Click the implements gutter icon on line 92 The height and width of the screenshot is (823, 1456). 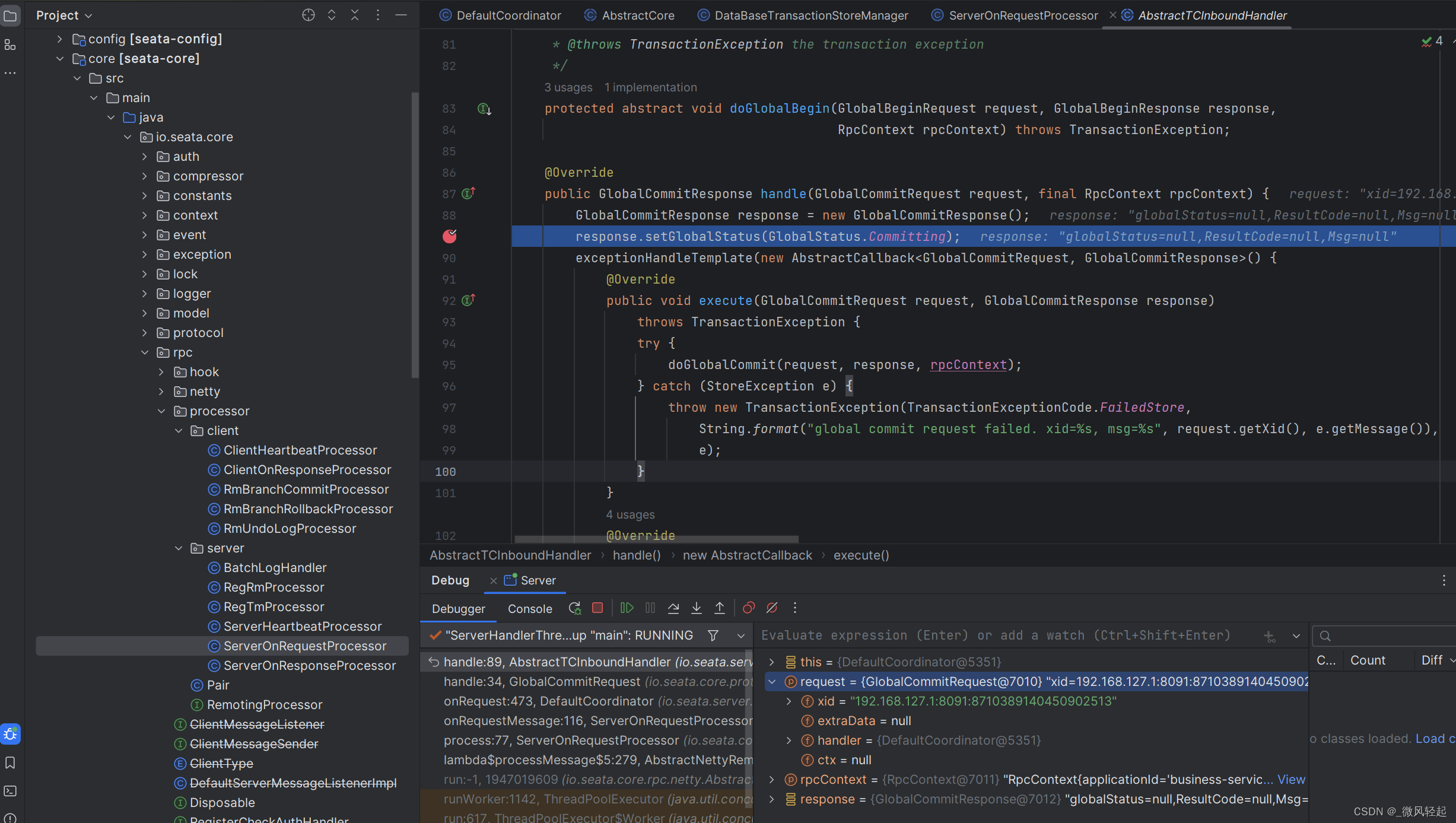468,300
